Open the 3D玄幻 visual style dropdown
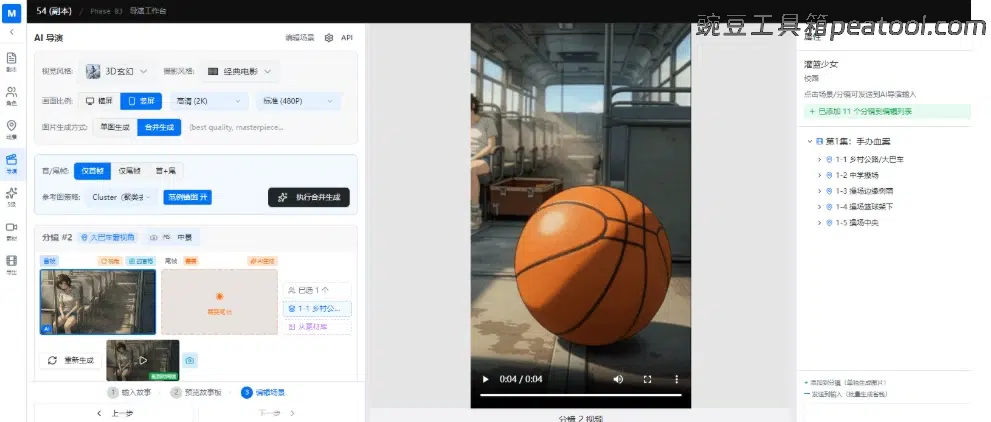991x422 pixels. pos(117,71)
